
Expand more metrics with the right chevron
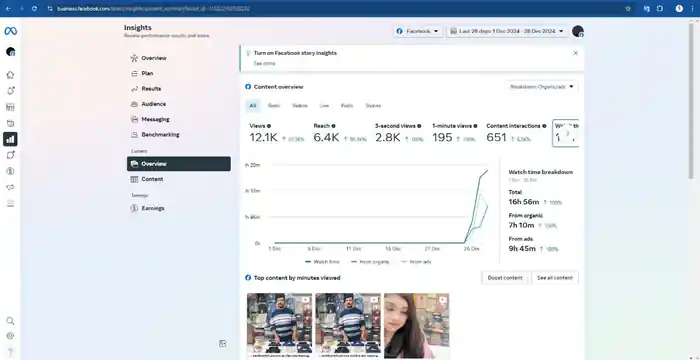click(x=567, y=133)
